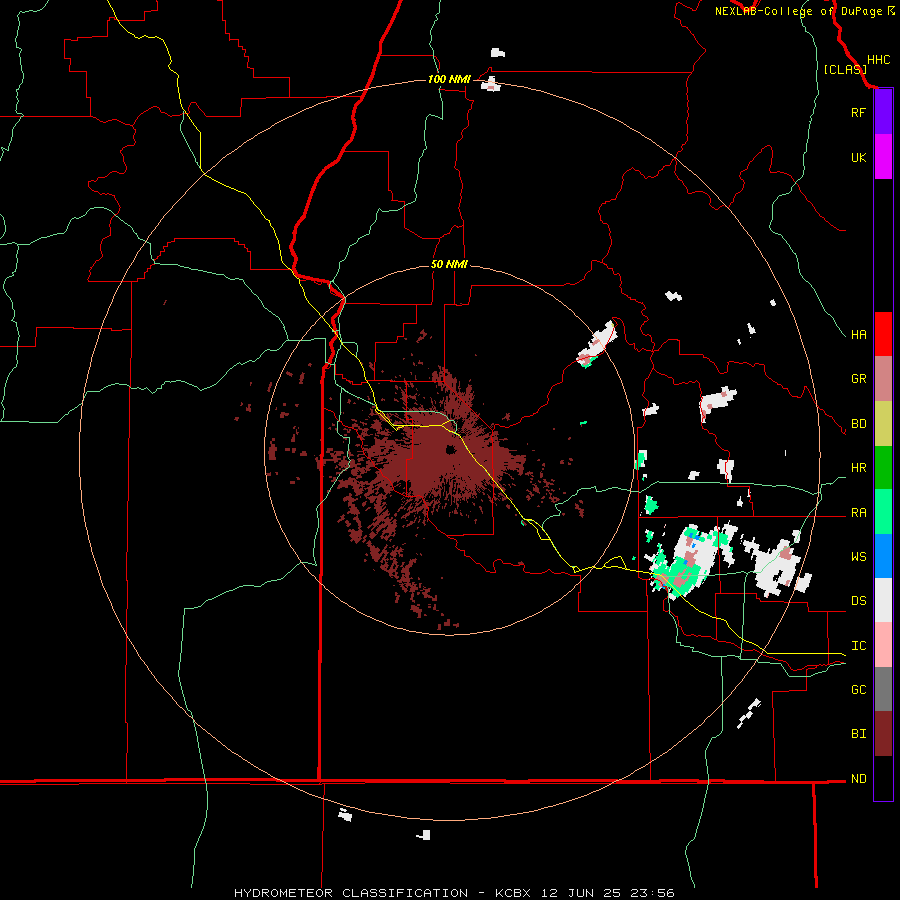Click the purple RF legend color swatch
The width and height of the screenshot is (900, 900).
883,112
